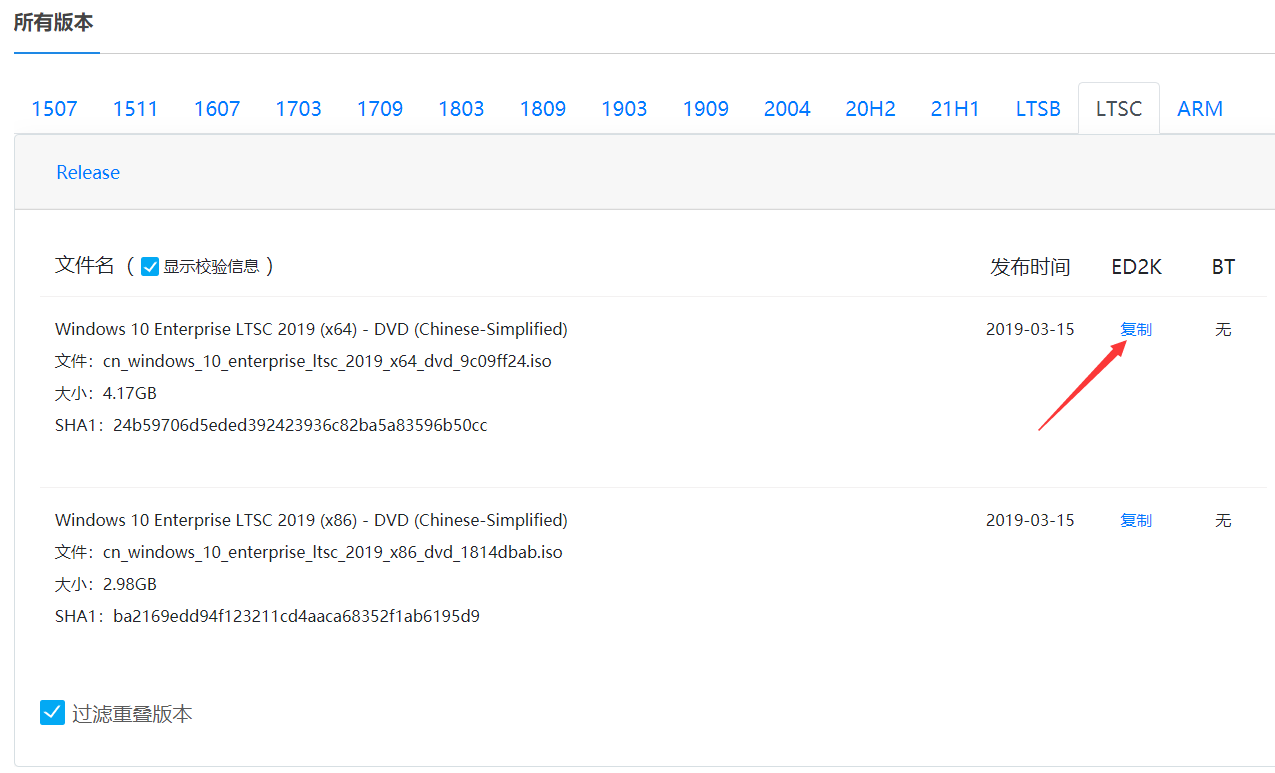
Task: Click the 4.17GB size text
Action: pyautogui.click(x=130, y=393)
